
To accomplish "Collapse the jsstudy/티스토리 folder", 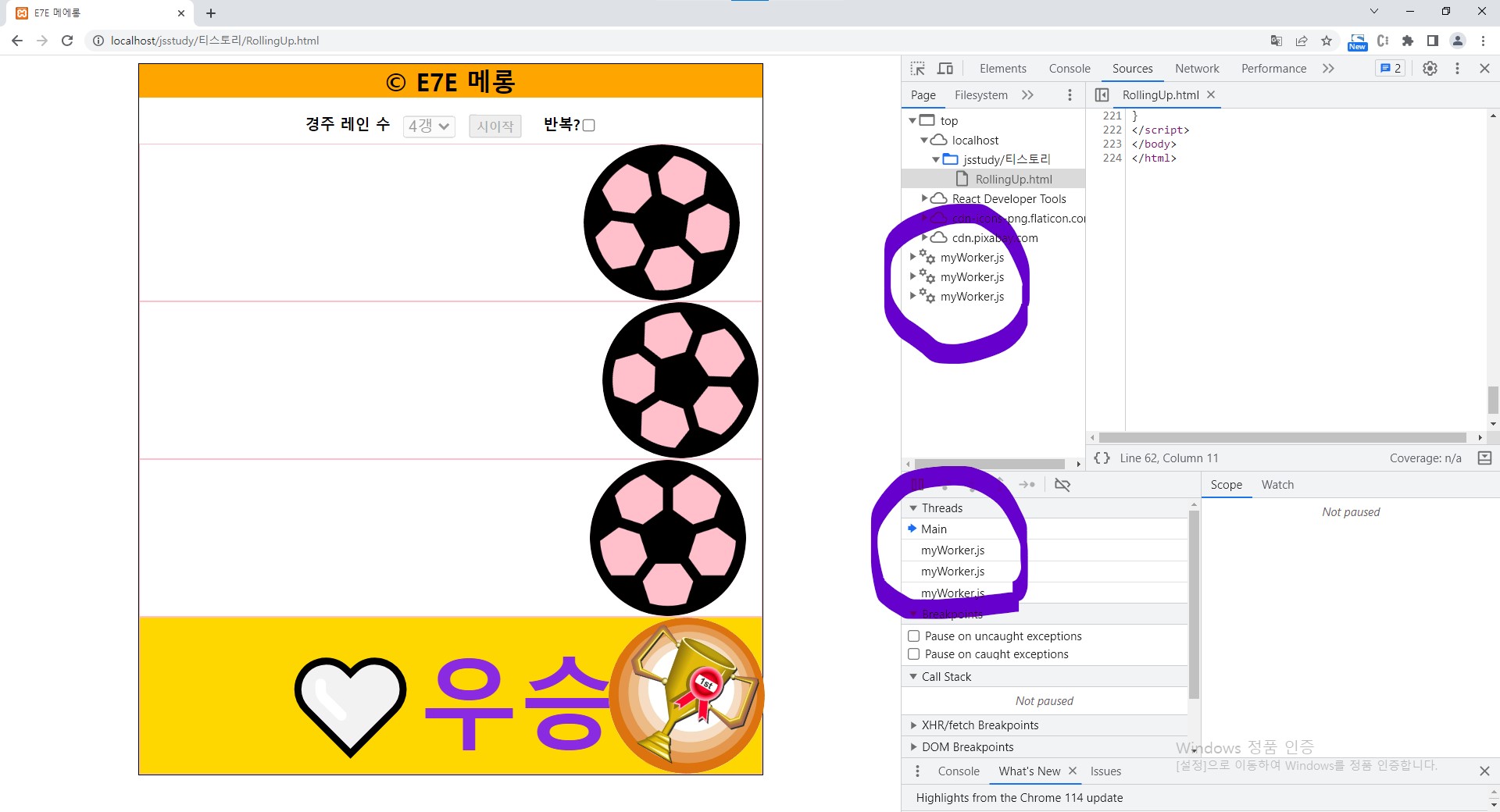I will pos(936,159).
